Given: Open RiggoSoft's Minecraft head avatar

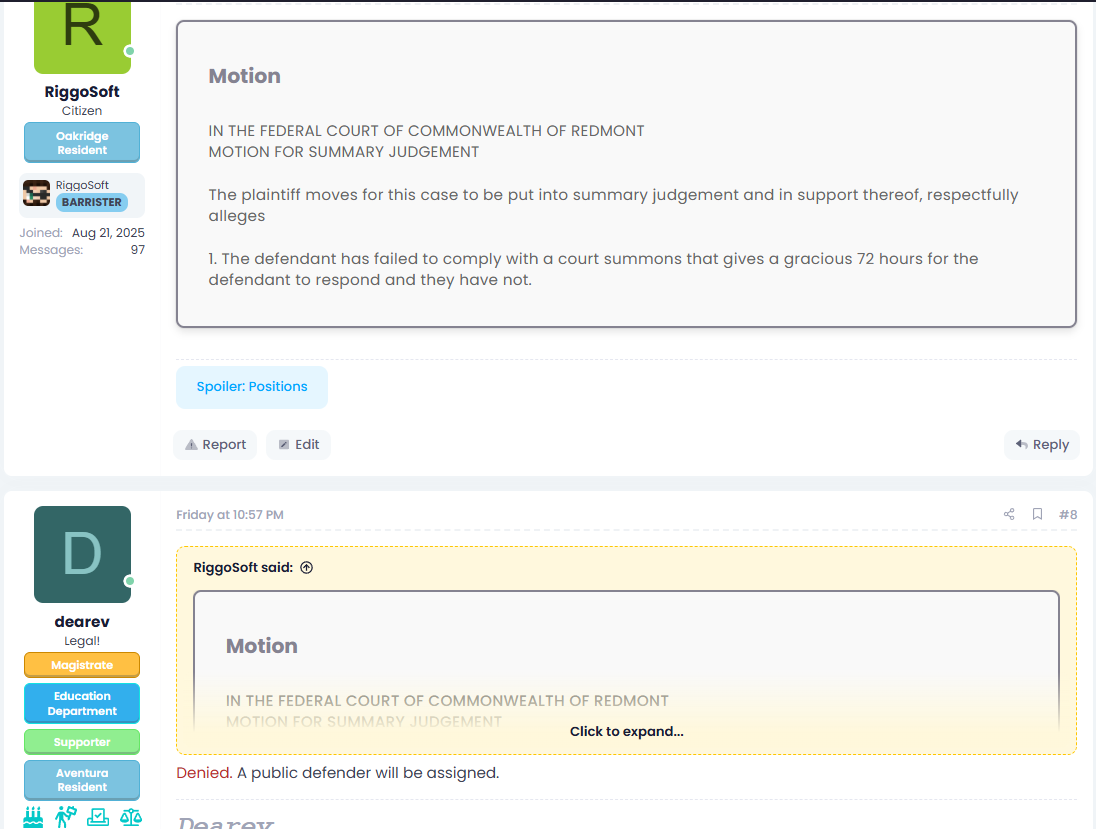Looking at the screenshot, I should (37, 194).
